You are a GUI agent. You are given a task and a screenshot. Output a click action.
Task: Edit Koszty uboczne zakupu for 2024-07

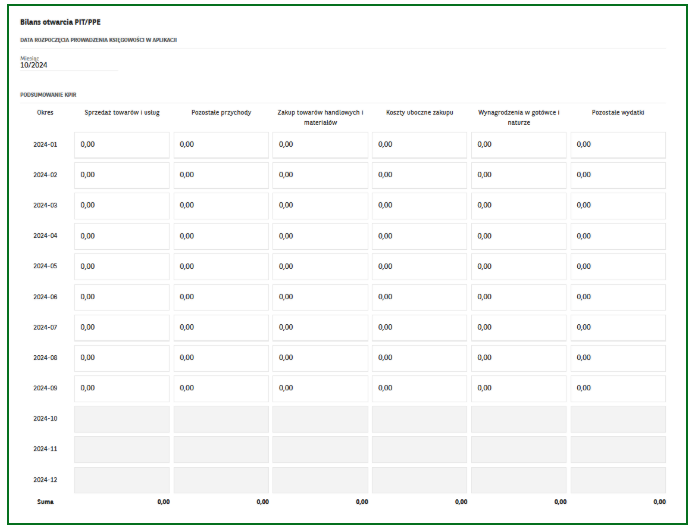pyautogui.click(x=419, y=328)
